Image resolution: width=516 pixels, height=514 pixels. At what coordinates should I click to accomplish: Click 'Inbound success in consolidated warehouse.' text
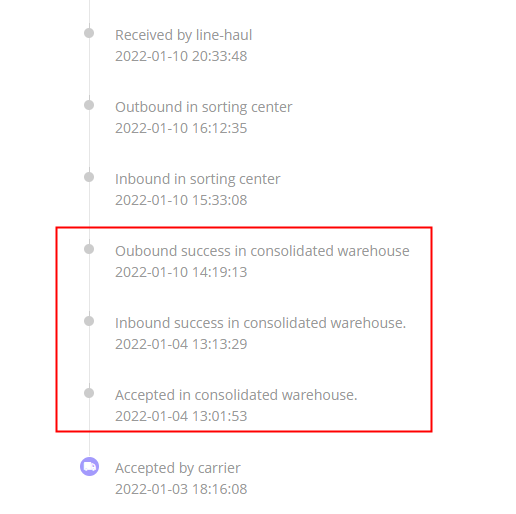[x=260, y=323]
